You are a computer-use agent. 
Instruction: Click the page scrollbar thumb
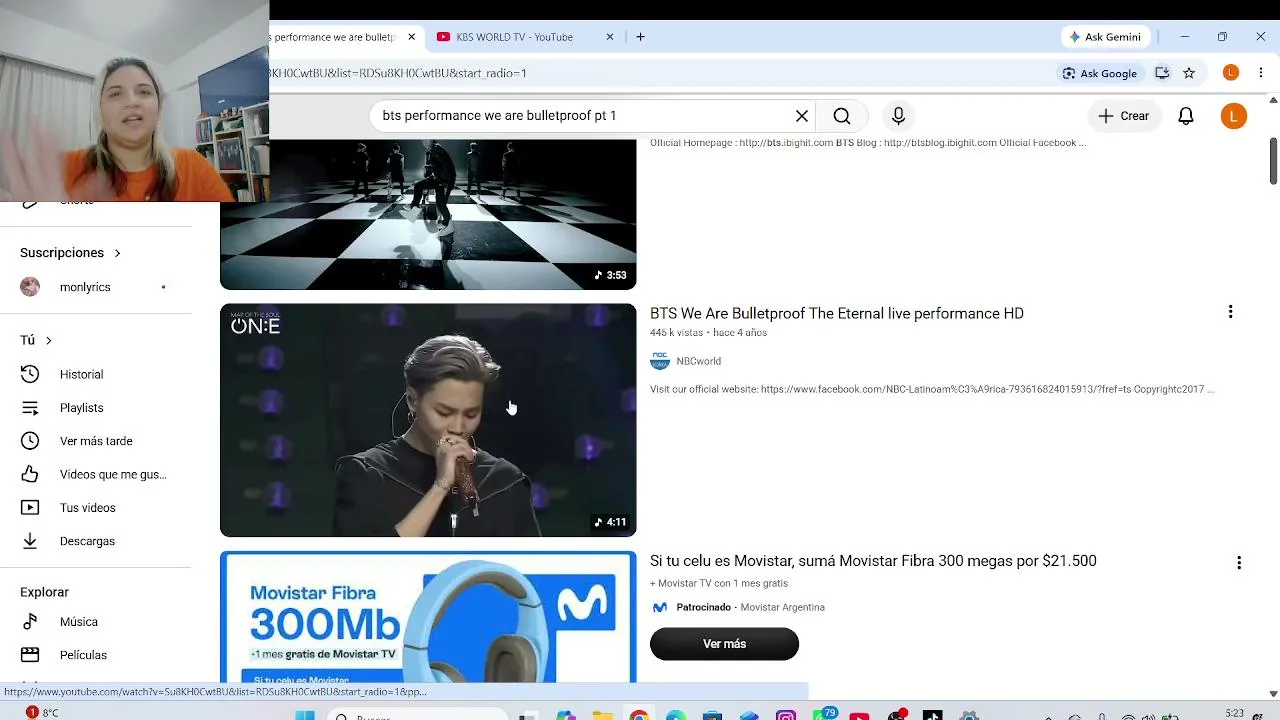tap(1273, 160)
